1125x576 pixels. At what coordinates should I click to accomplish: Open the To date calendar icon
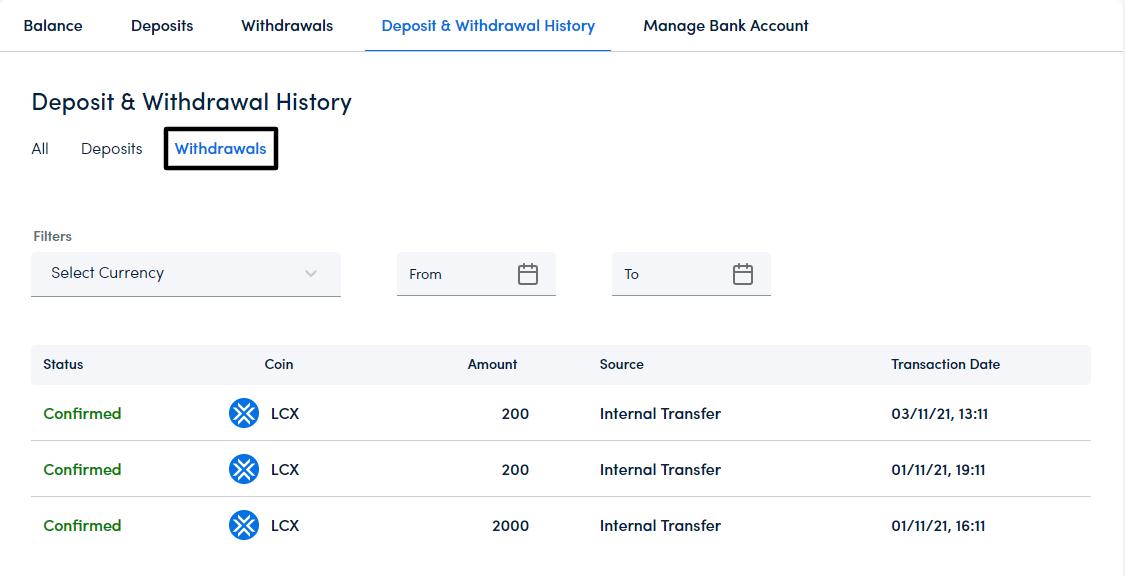[x=742, y=274]
